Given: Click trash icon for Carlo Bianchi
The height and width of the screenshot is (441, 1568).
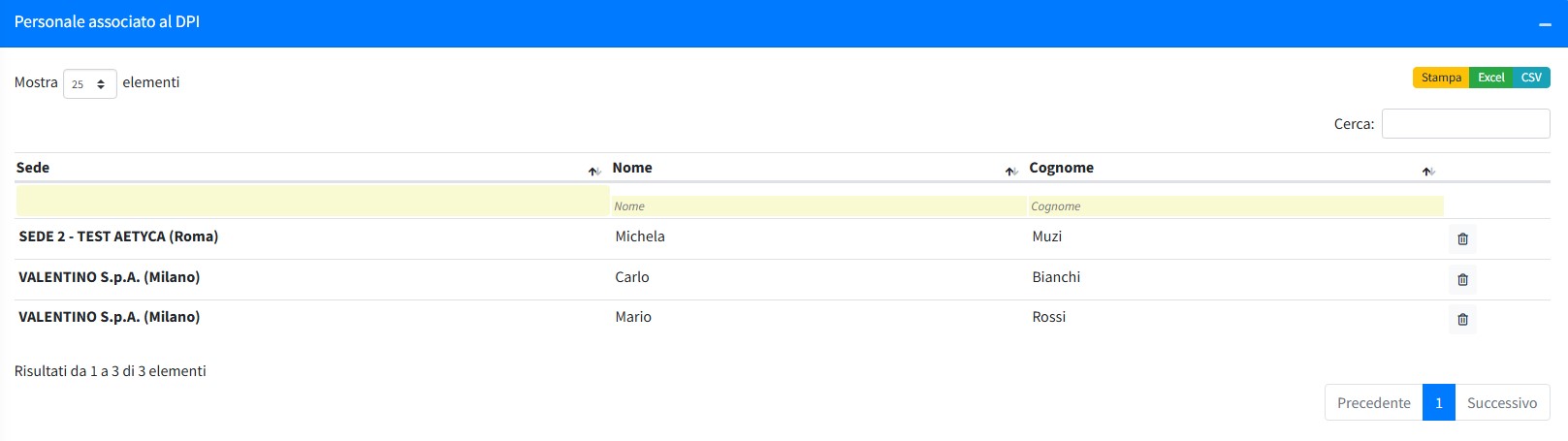Looking at the screenshot, I should coord(1462,279).
